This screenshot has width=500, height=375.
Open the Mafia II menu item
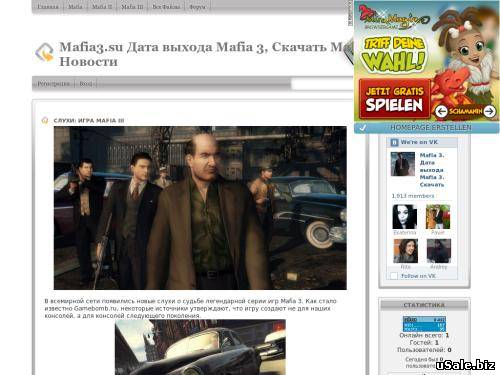(102, 7)
